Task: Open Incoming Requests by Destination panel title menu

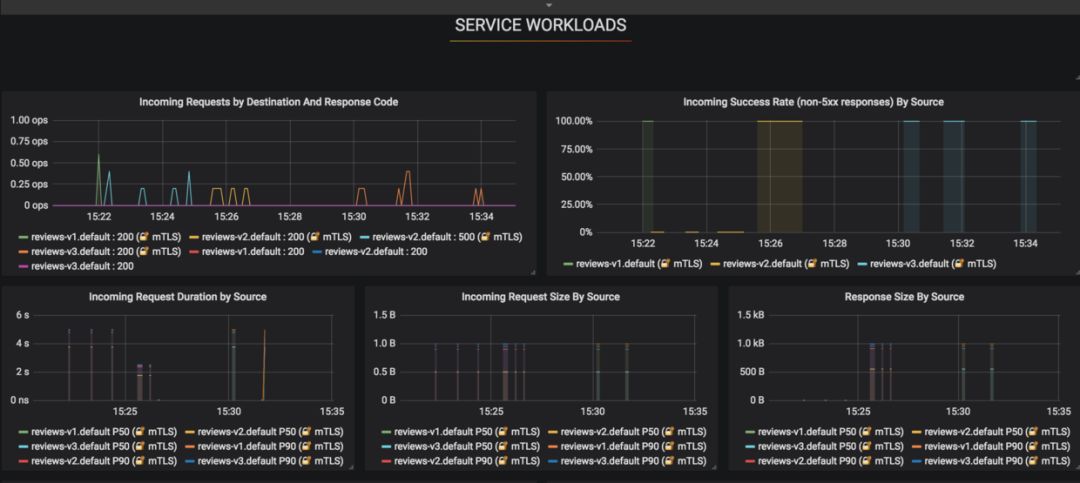Action: (x=269, y=102)
